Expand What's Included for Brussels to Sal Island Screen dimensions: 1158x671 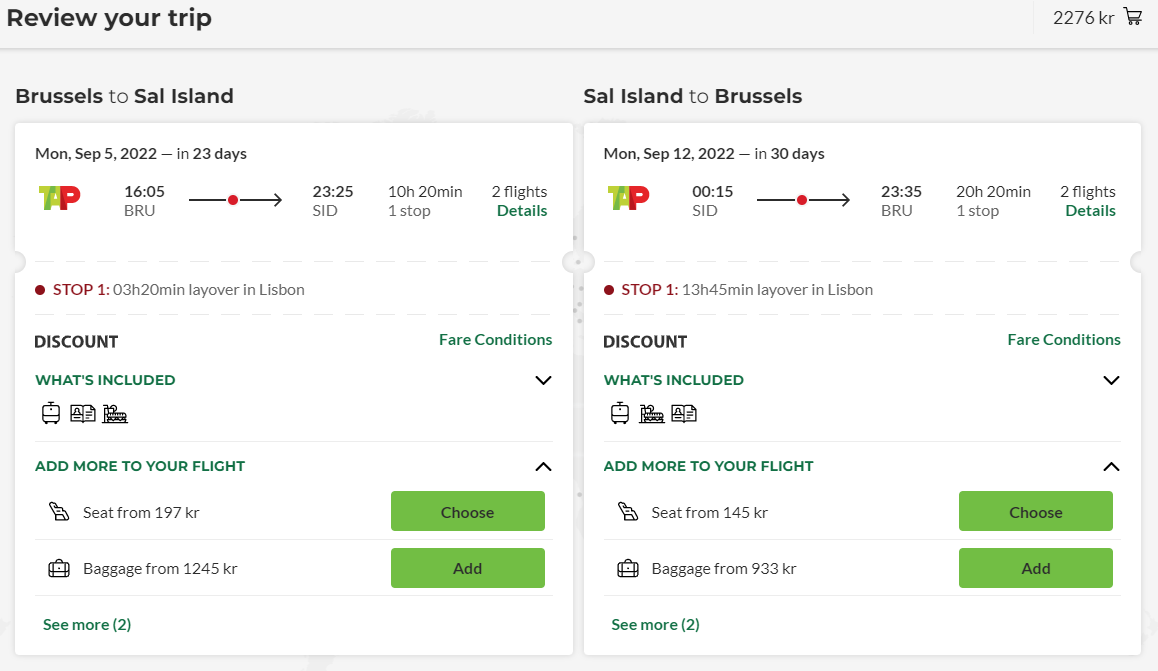543,380
